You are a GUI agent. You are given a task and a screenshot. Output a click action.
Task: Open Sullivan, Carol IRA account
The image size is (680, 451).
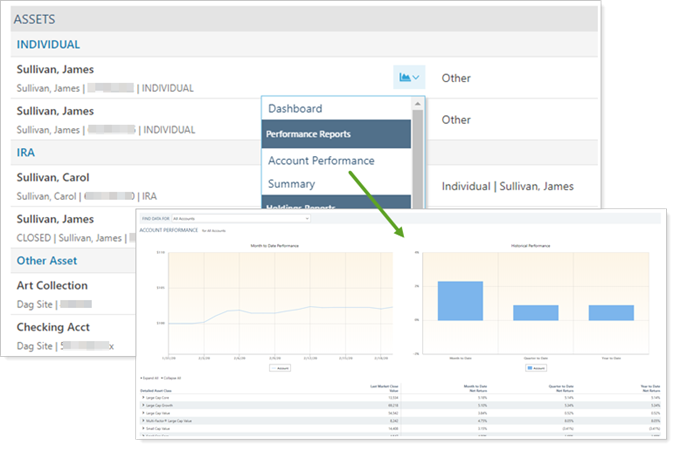52,177
